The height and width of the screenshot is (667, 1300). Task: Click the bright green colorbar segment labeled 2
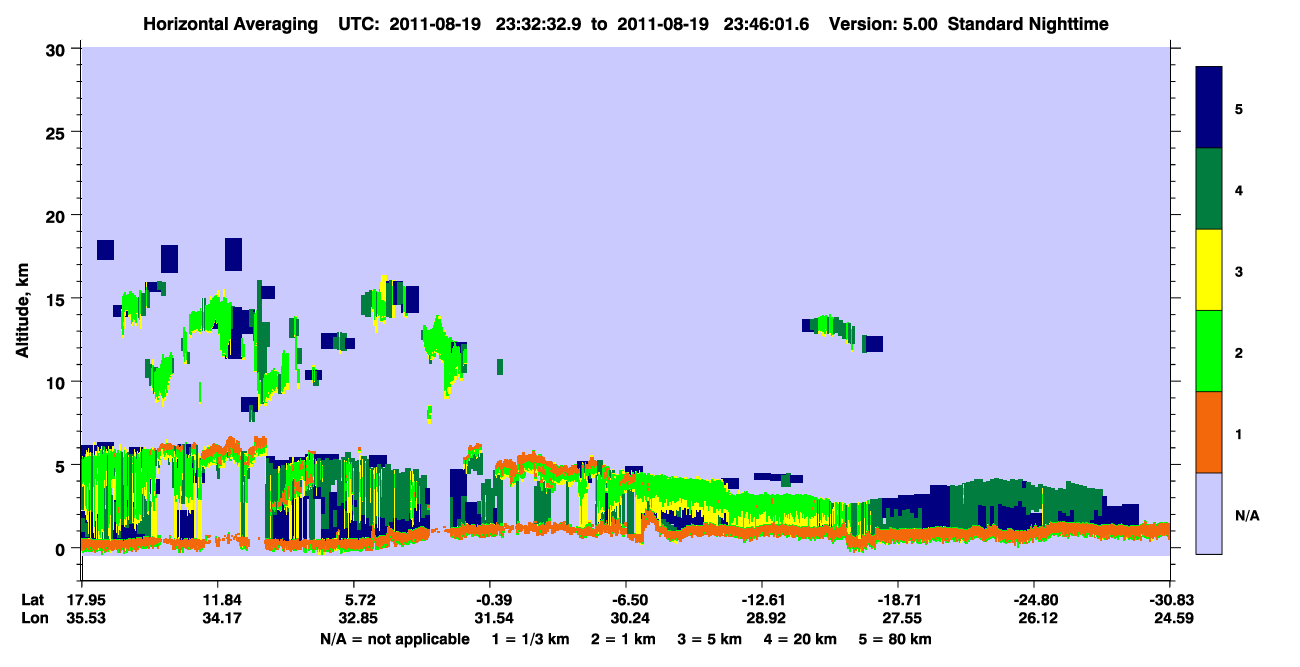point(1209,351)
